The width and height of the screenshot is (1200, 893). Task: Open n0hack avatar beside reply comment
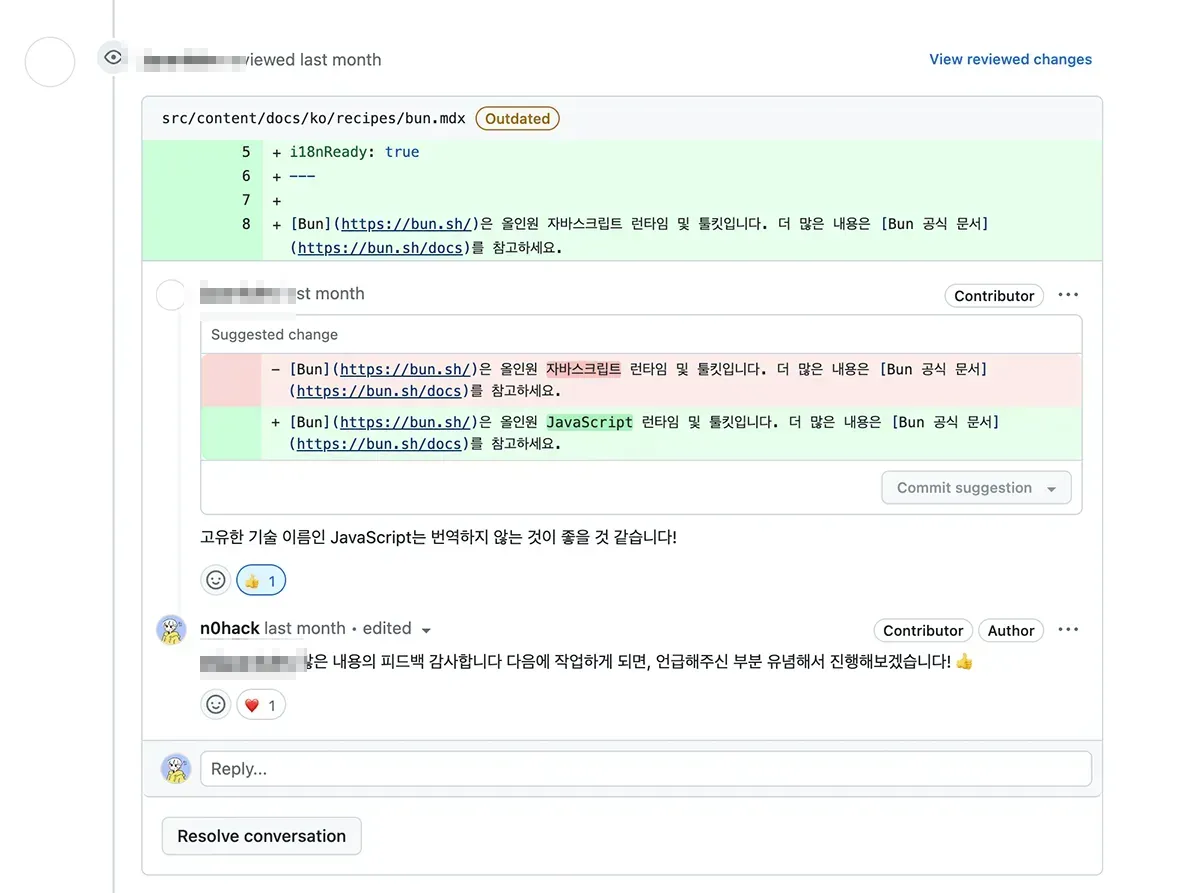coord(172,630)
